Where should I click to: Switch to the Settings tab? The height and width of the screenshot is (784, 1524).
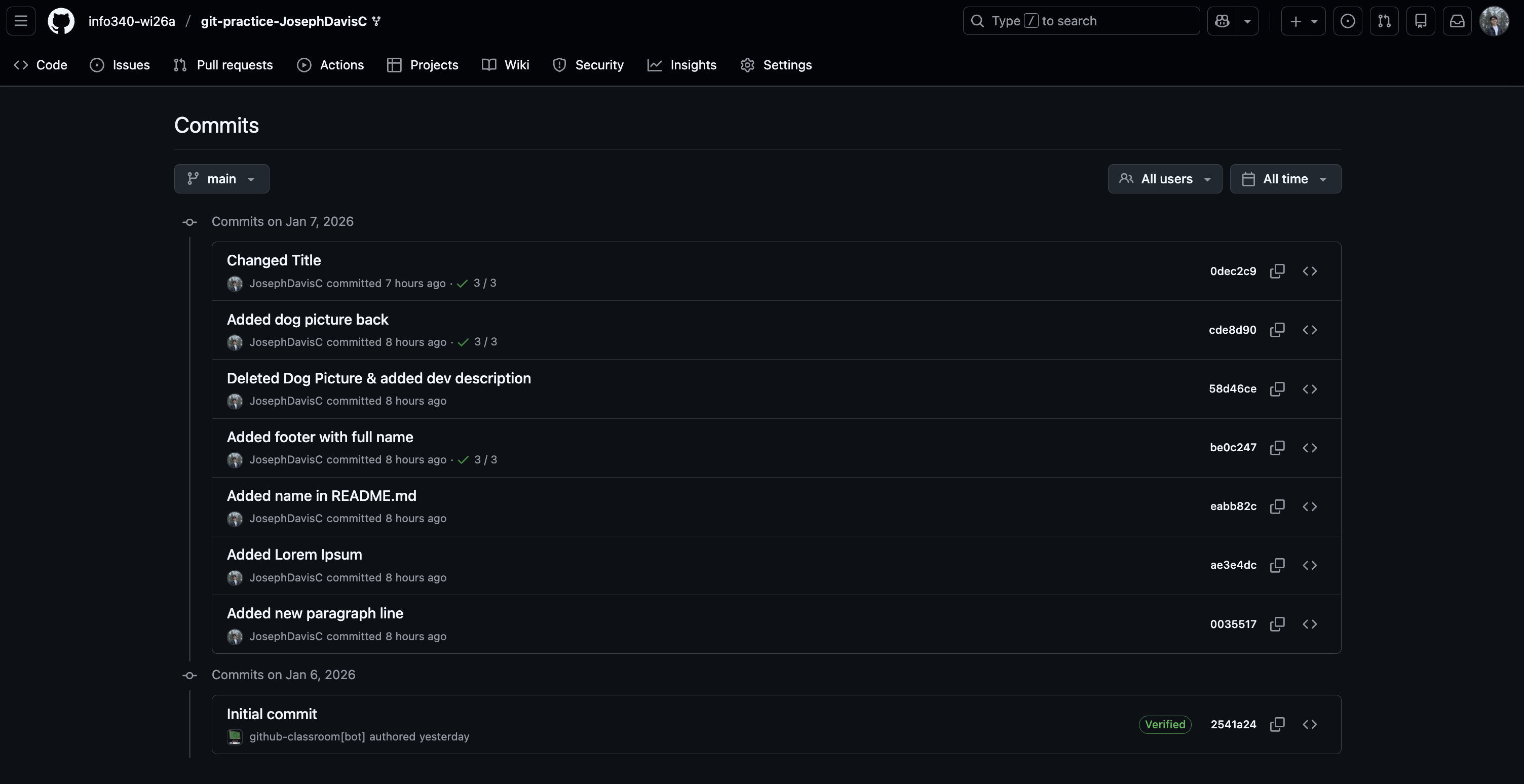point(776,65)
